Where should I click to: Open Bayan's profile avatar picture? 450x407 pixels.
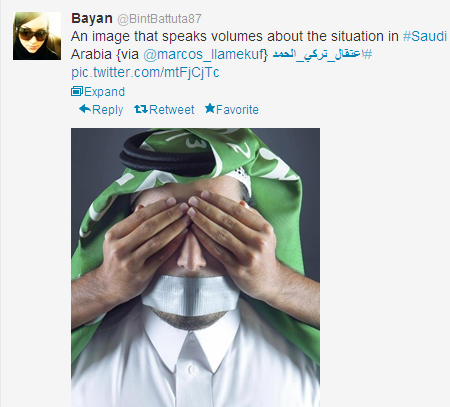point(37,36)
